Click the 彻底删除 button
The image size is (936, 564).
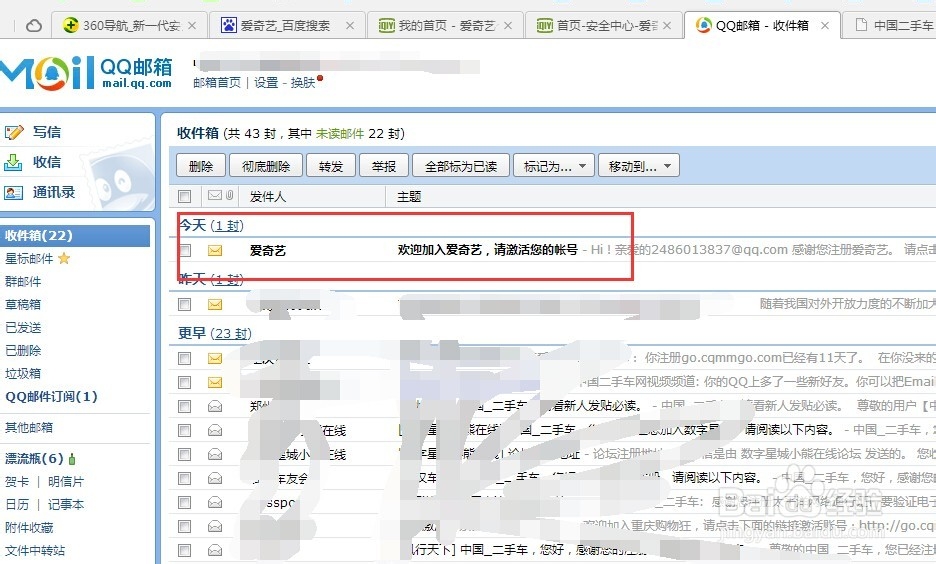pos(266,166)
